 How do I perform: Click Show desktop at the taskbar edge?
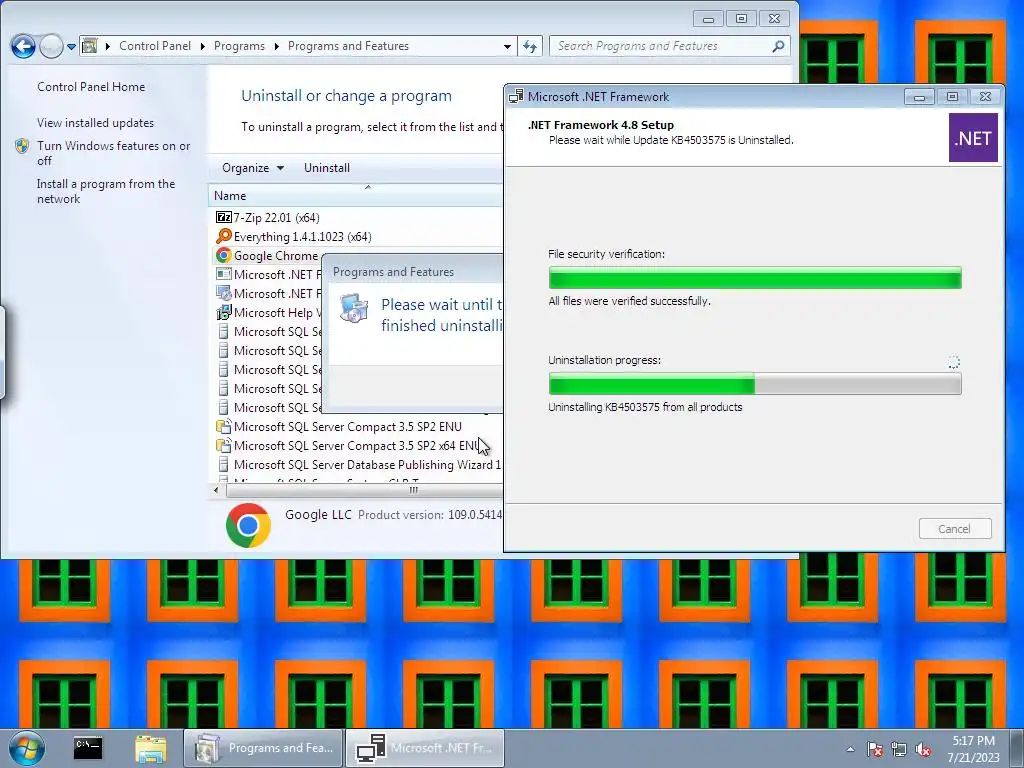(1017, 748)
